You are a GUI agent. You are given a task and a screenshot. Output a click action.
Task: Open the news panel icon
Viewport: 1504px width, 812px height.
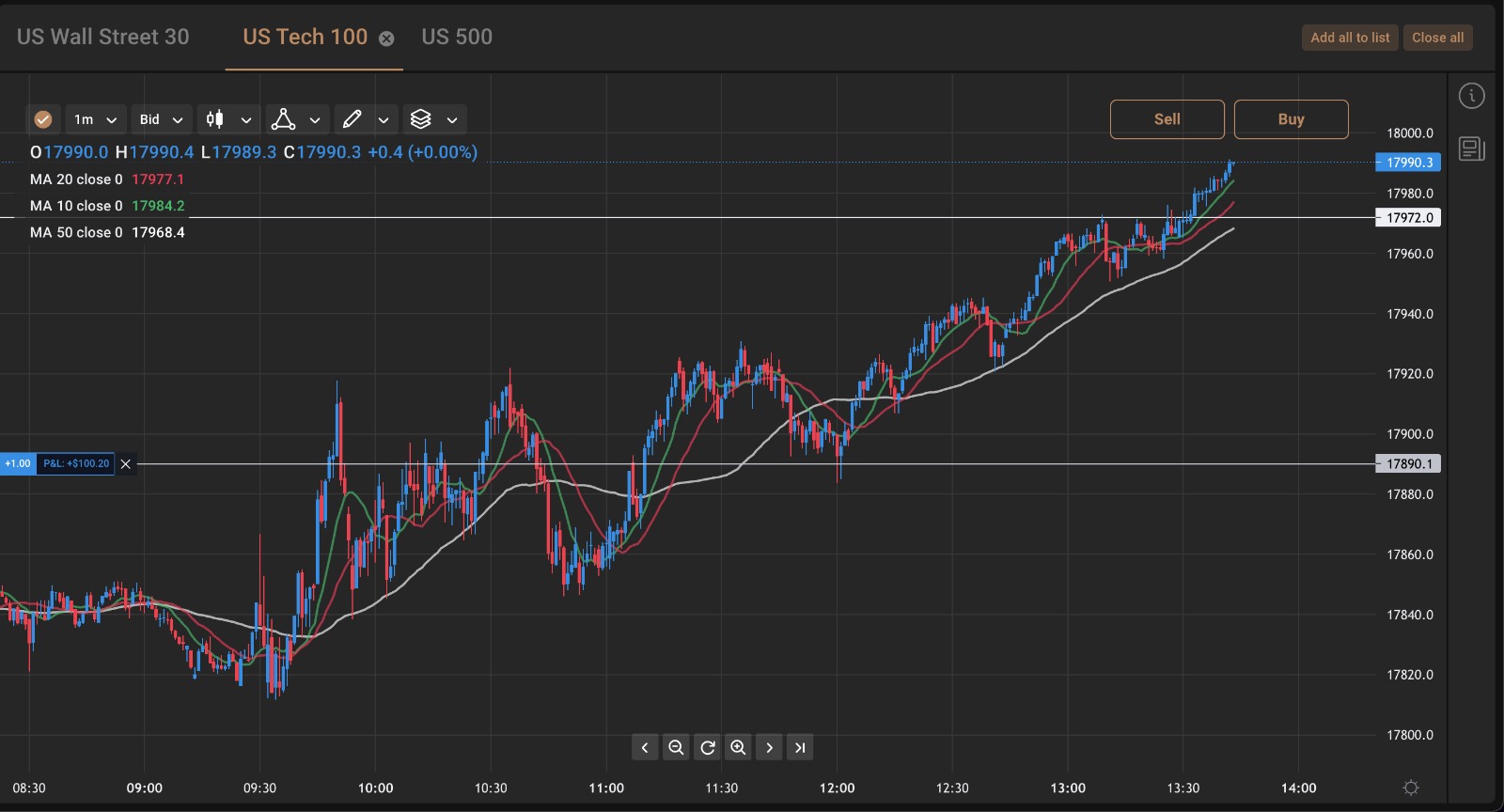click(1471, 148)
